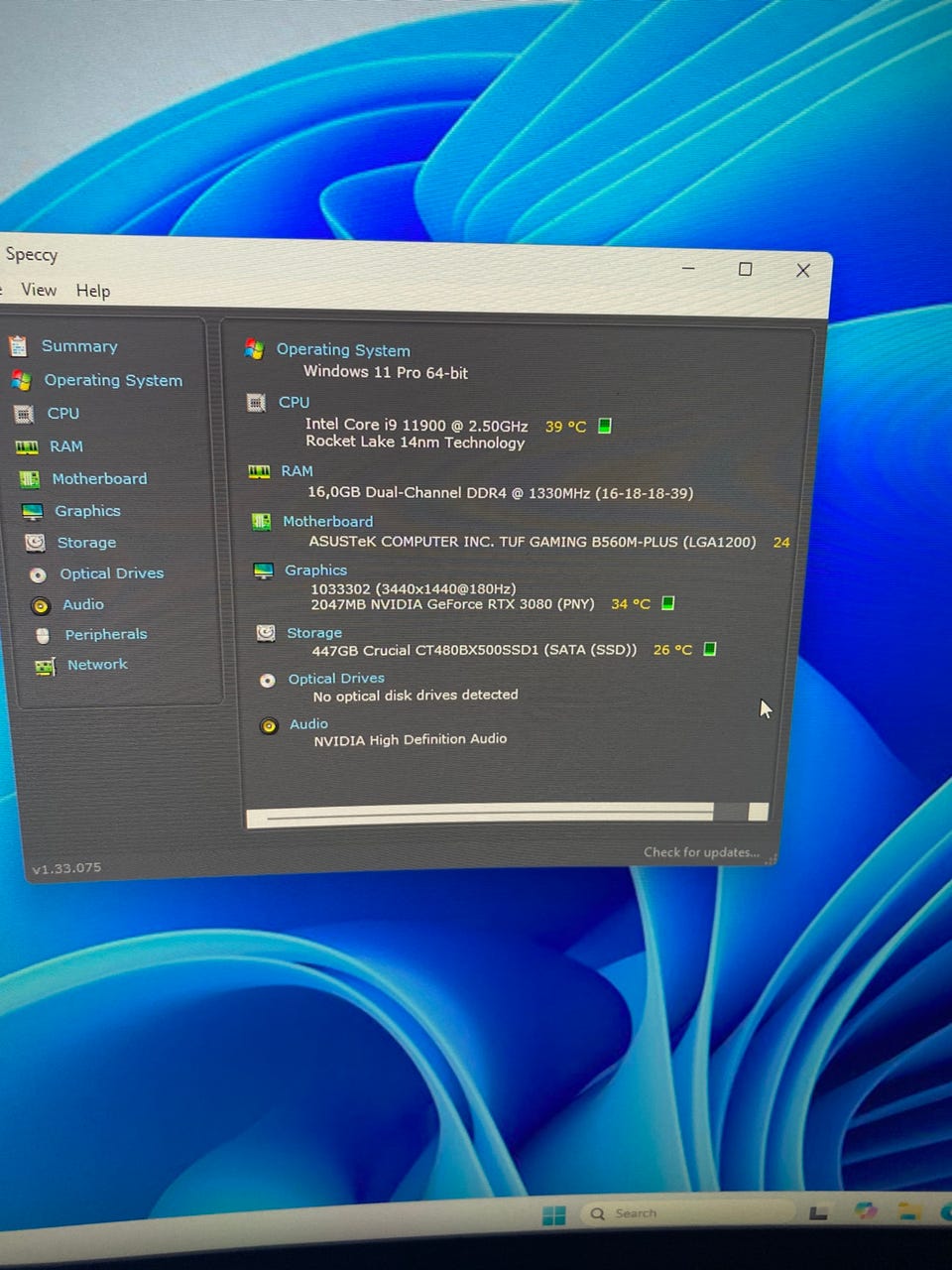
Task: Click the Audio speaker icon in sidebar
Action: (41, 605)
